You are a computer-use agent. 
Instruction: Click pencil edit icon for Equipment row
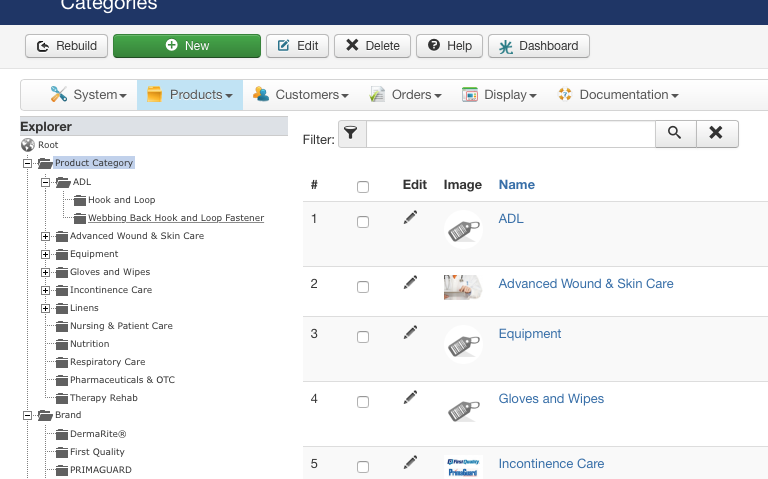(x=410, y=333)
